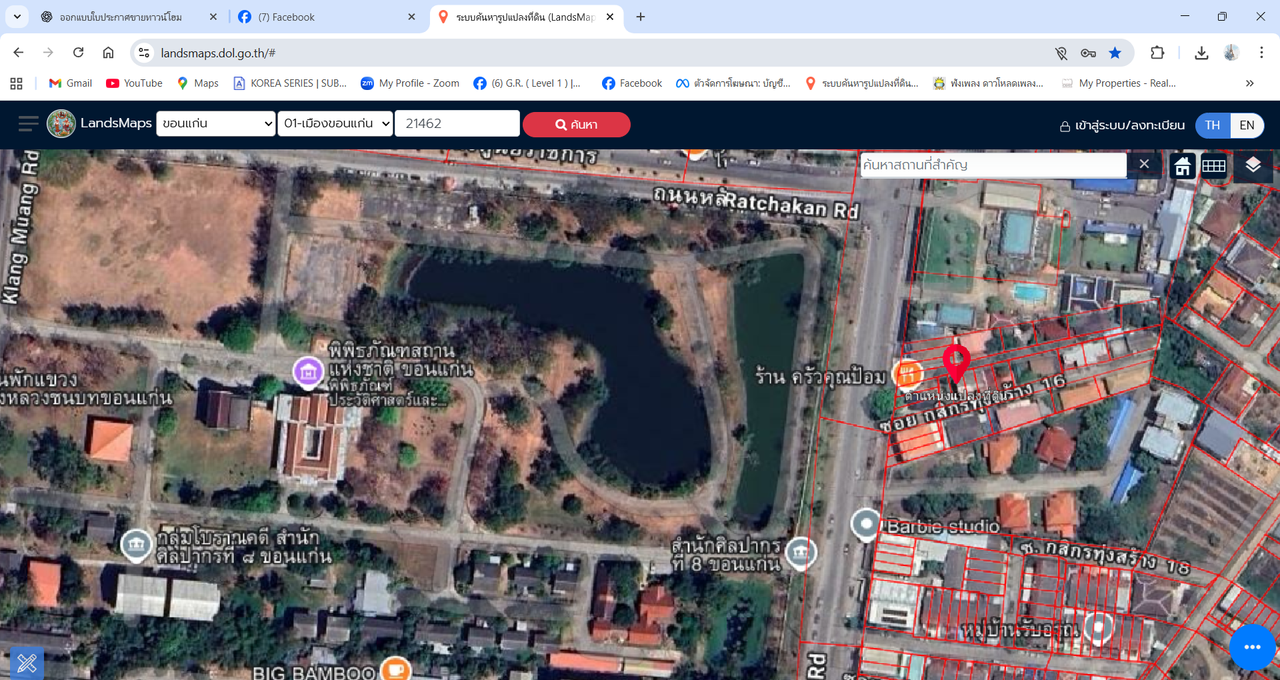Expand the district dropdown 01-เมืองขอนแก่น
The image size is (1280, 680).
(x=334, y=124)
